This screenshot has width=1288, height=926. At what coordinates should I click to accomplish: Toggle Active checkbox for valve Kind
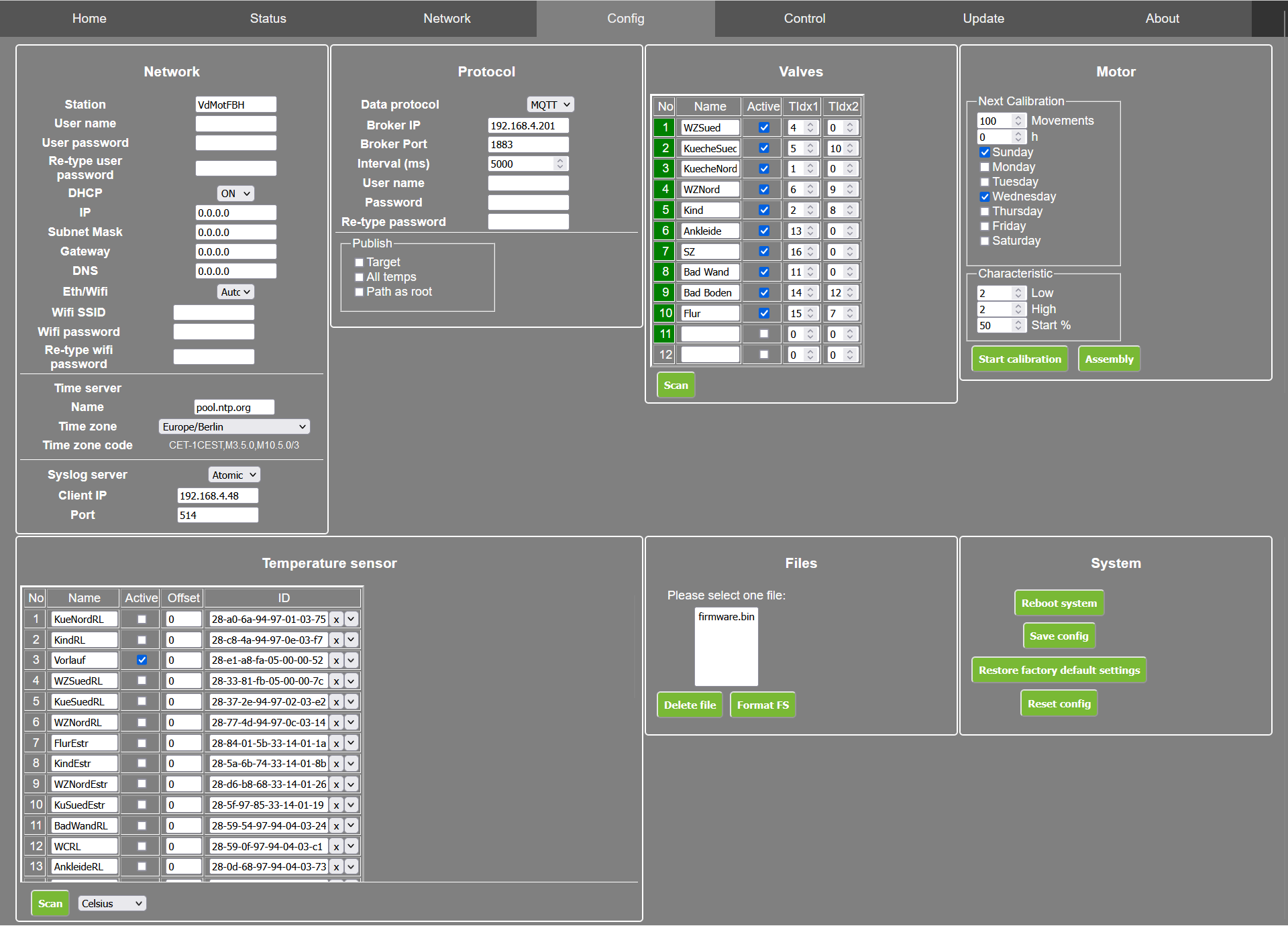pos(764,210)
